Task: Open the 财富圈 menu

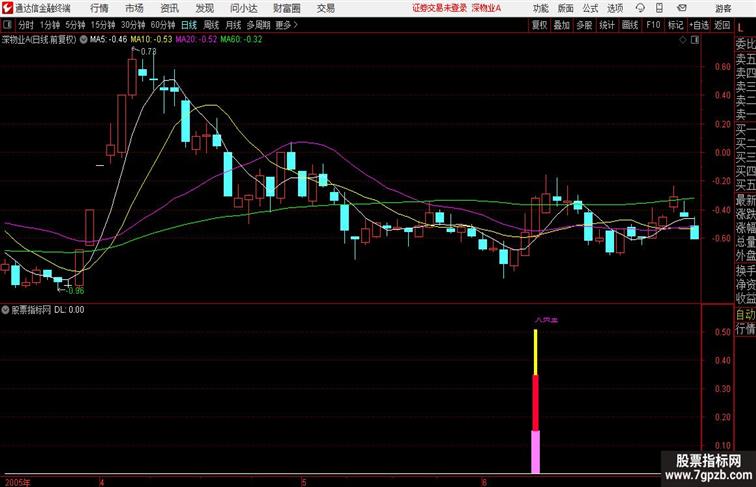Action: (x=286, y=8)
